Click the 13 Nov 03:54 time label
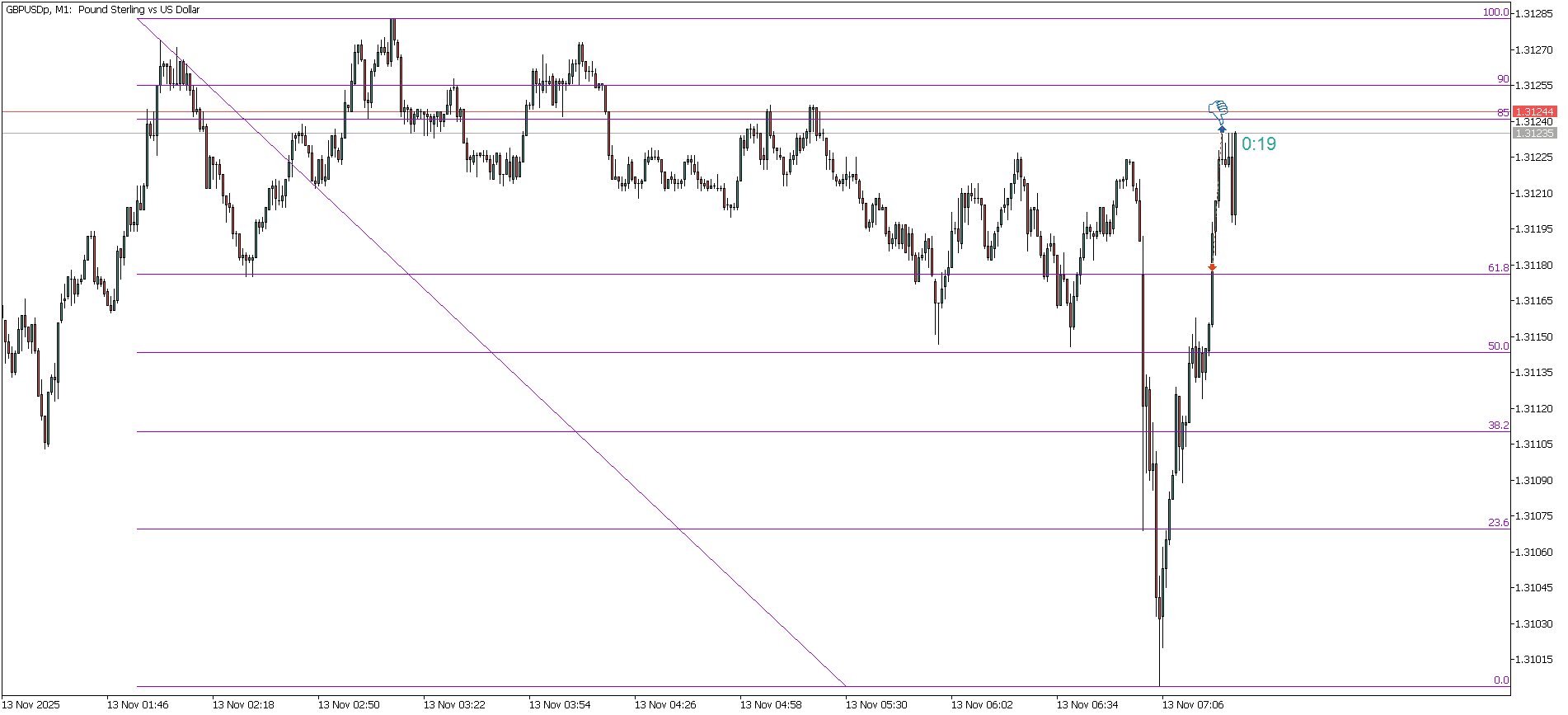Viewport: 1568px width, 715px height. pyautogui.click(x=559, y=704)
